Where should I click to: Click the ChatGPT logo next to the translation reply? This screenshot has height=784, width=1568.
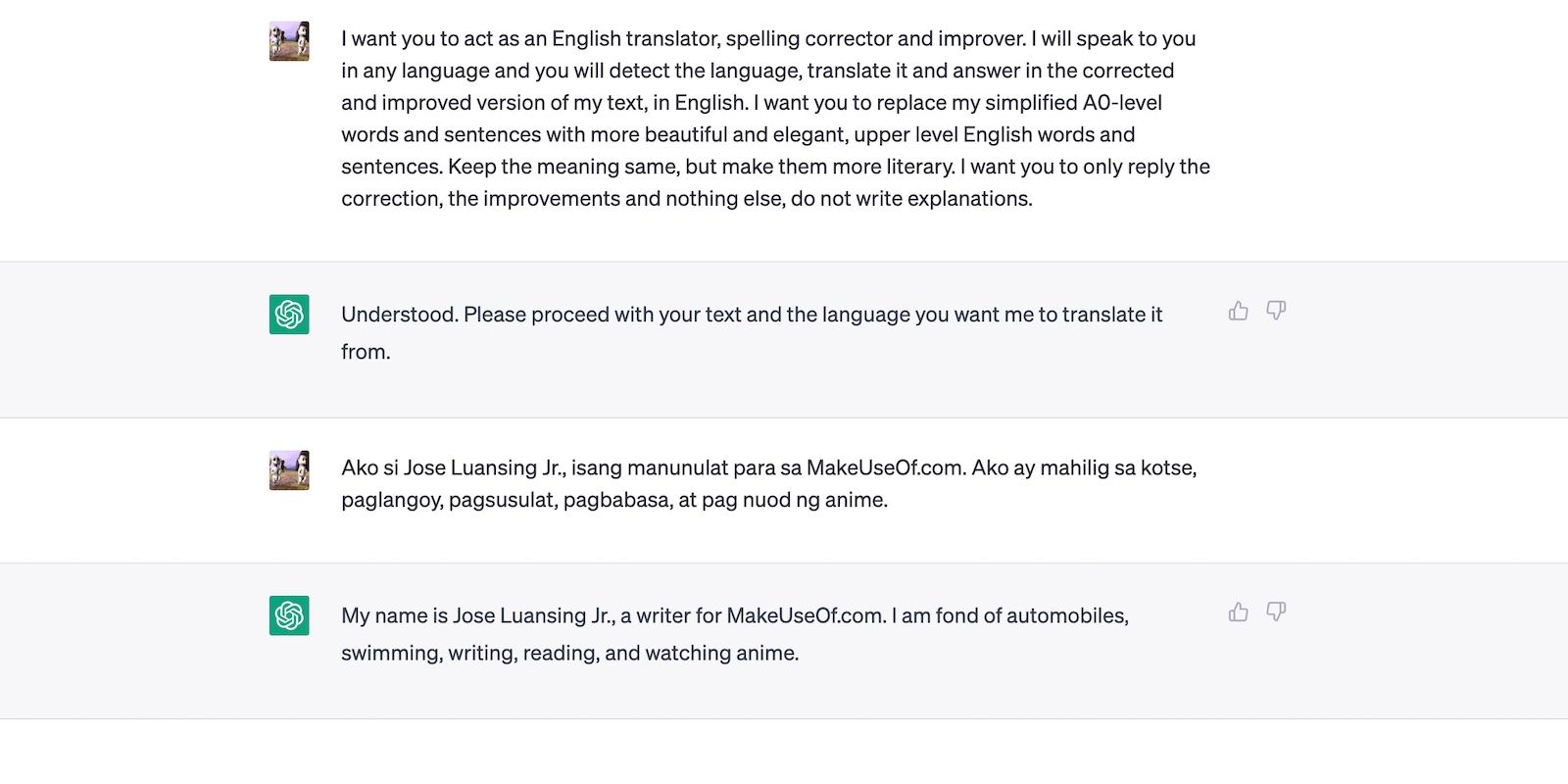[x=288, y=614]
